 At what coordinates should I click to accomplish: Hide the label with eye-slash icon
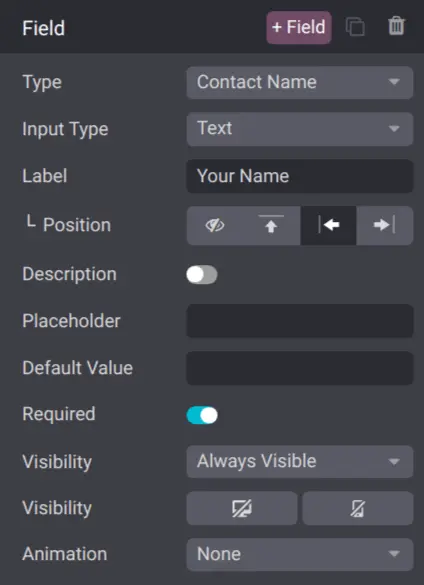215,225
